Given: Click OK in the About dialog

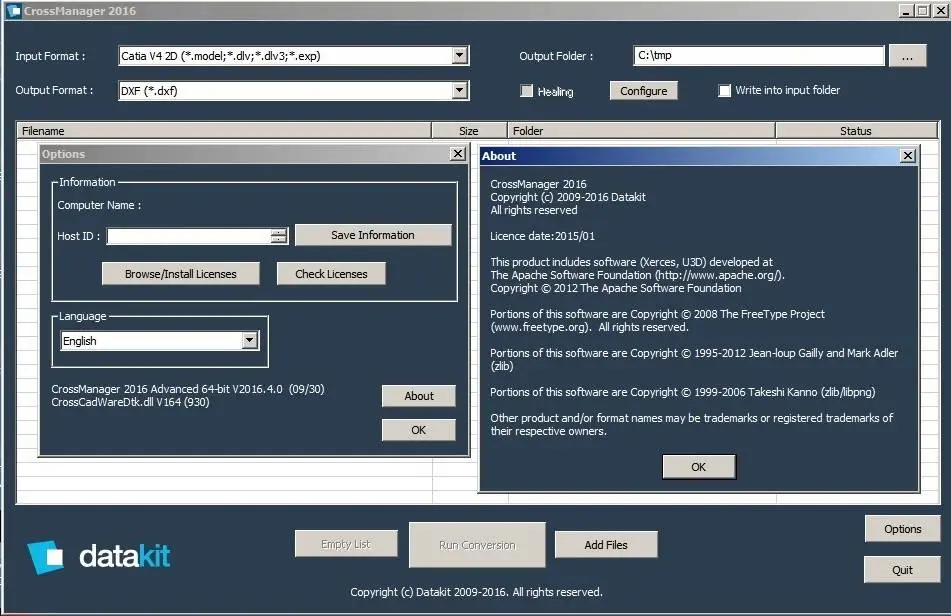Looking at the screenshot, I should 699,467.
